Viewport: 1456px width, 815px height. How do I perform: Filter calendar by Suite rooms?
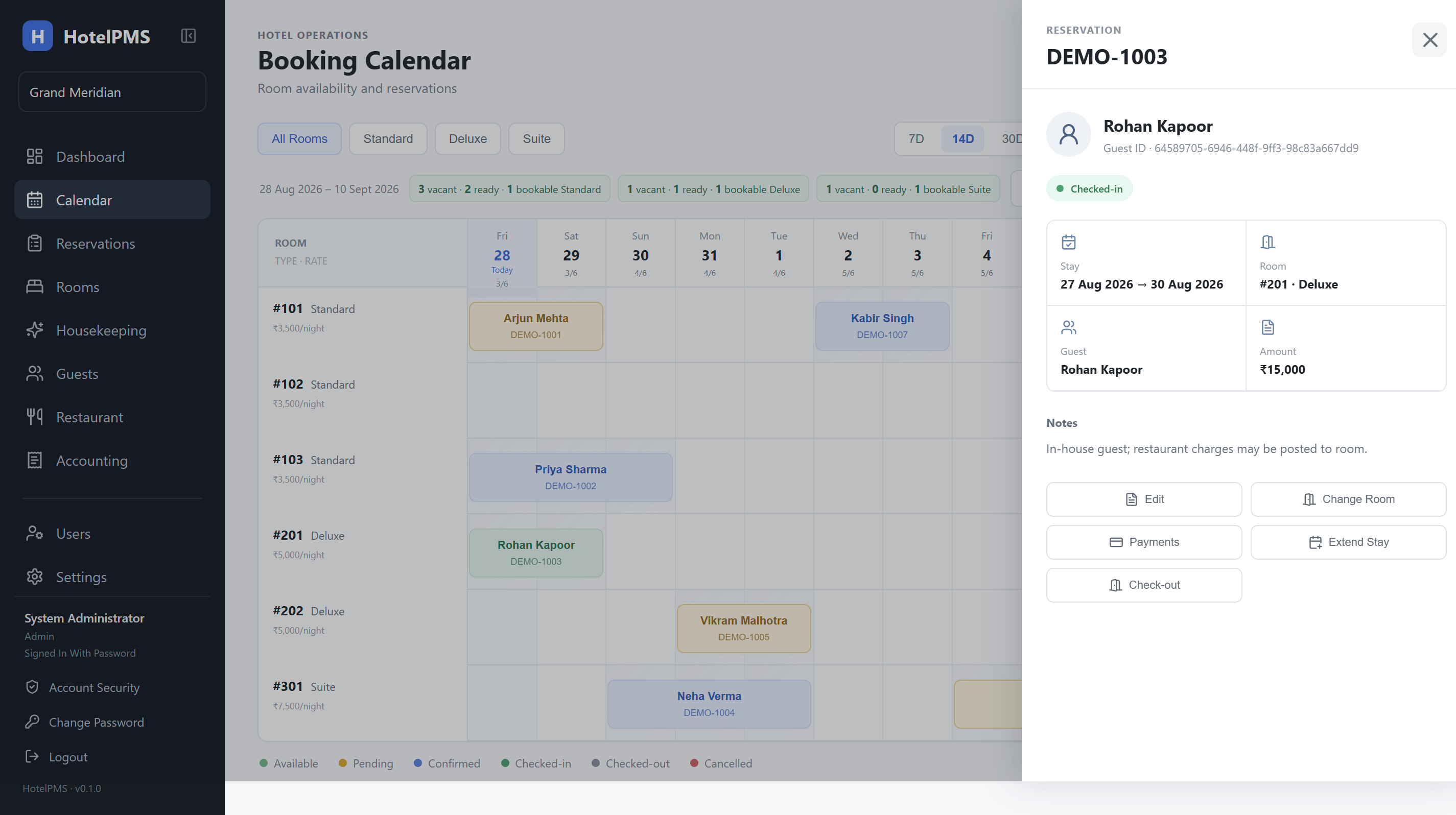pos(536,139)
